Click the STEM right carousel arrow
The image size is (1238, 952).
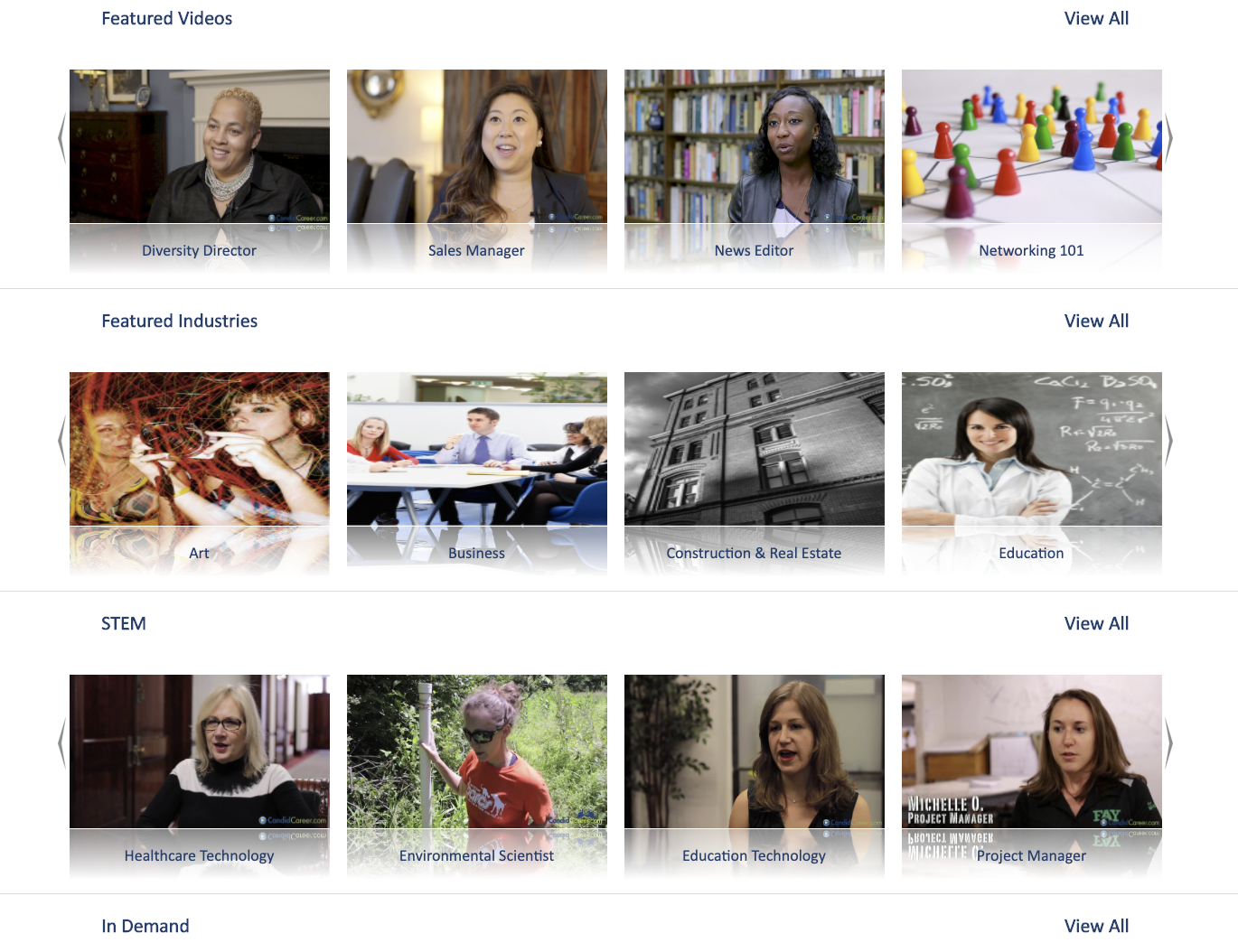(1168, 743)
